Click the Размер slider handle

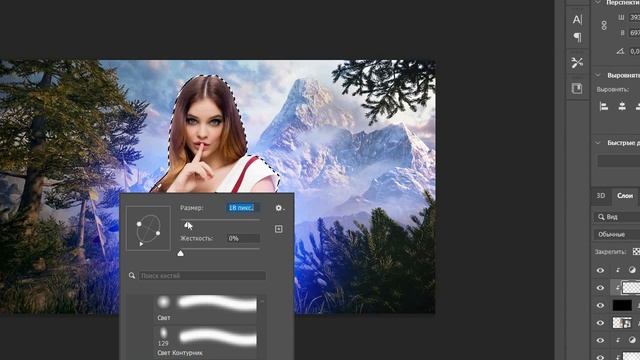click(x=187, y=224)
